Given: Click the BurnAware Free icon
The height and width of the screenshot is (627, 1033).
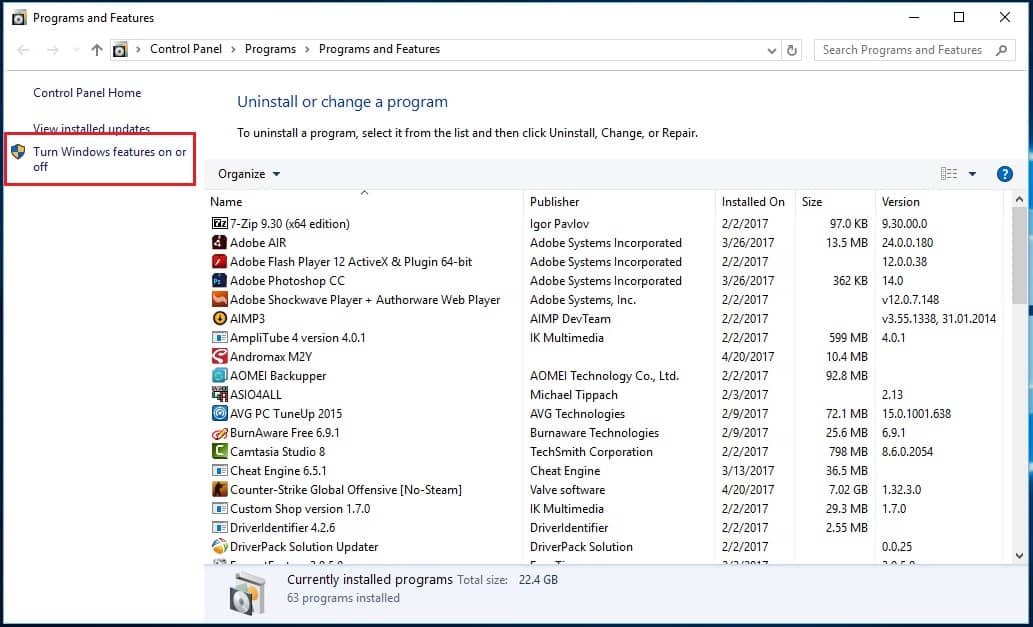Looking at the screenshot, I should click(219, 433).
